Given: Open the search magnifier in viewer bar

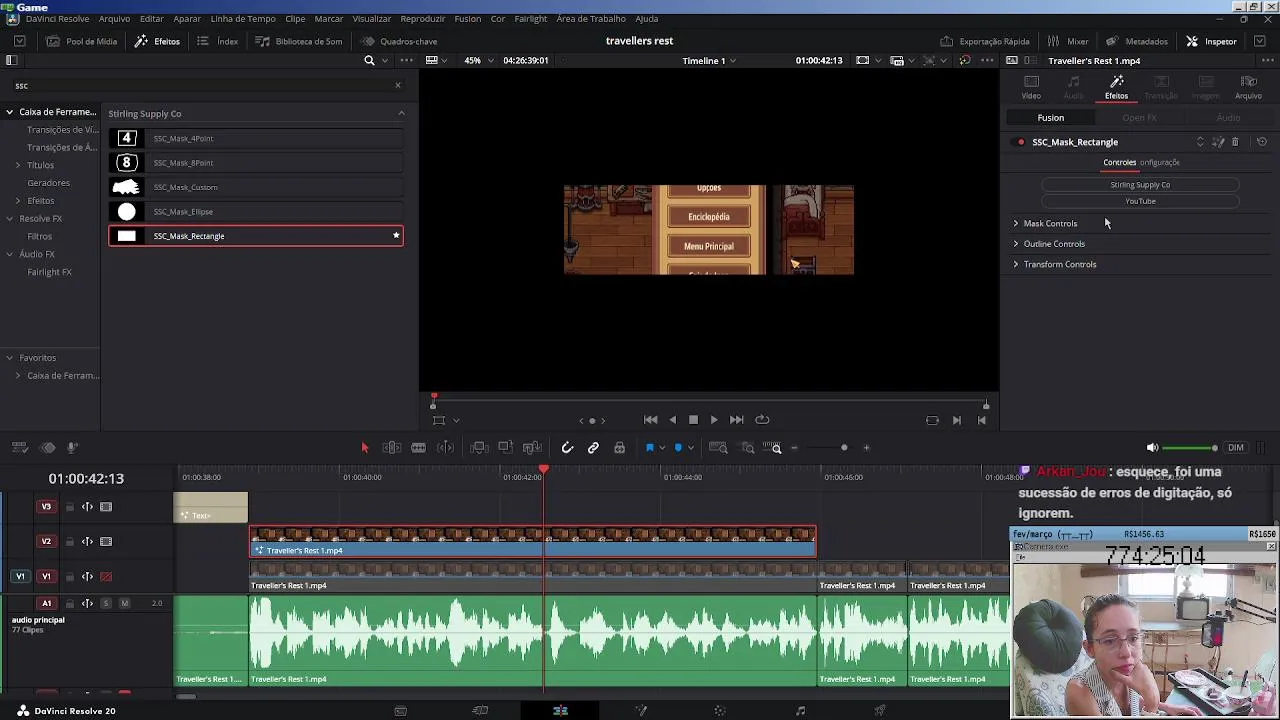Looking at the screenshot, I should tap(369, 61).
